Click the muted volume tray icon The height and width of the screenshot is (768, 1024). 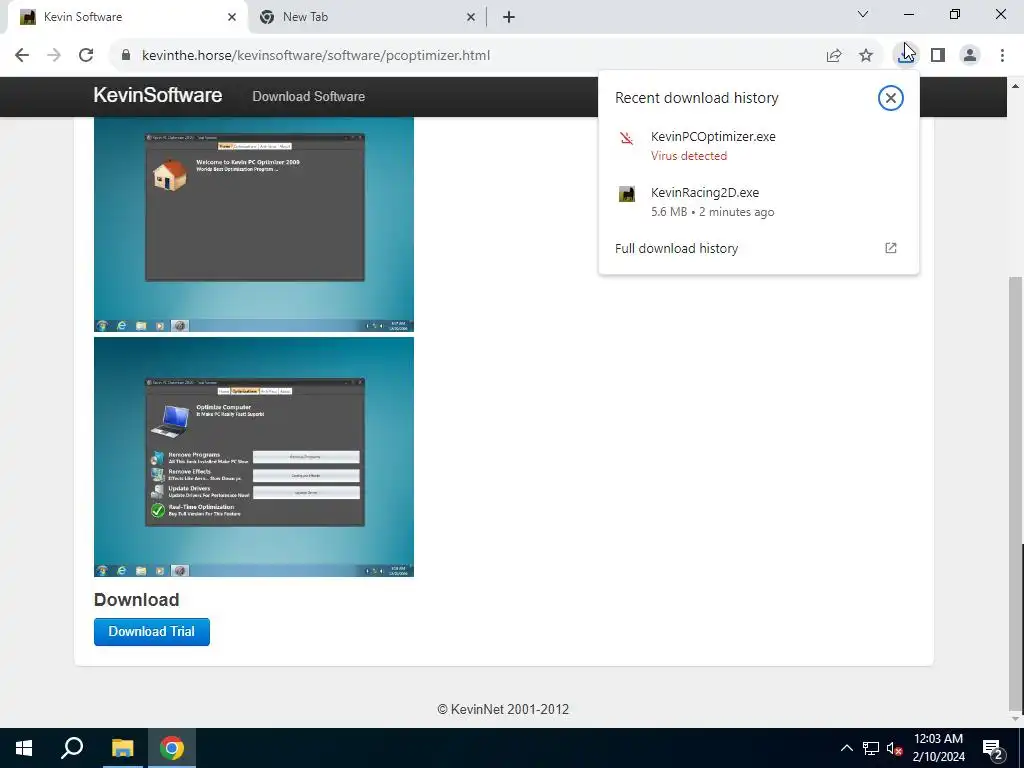(x=894, y=748)
